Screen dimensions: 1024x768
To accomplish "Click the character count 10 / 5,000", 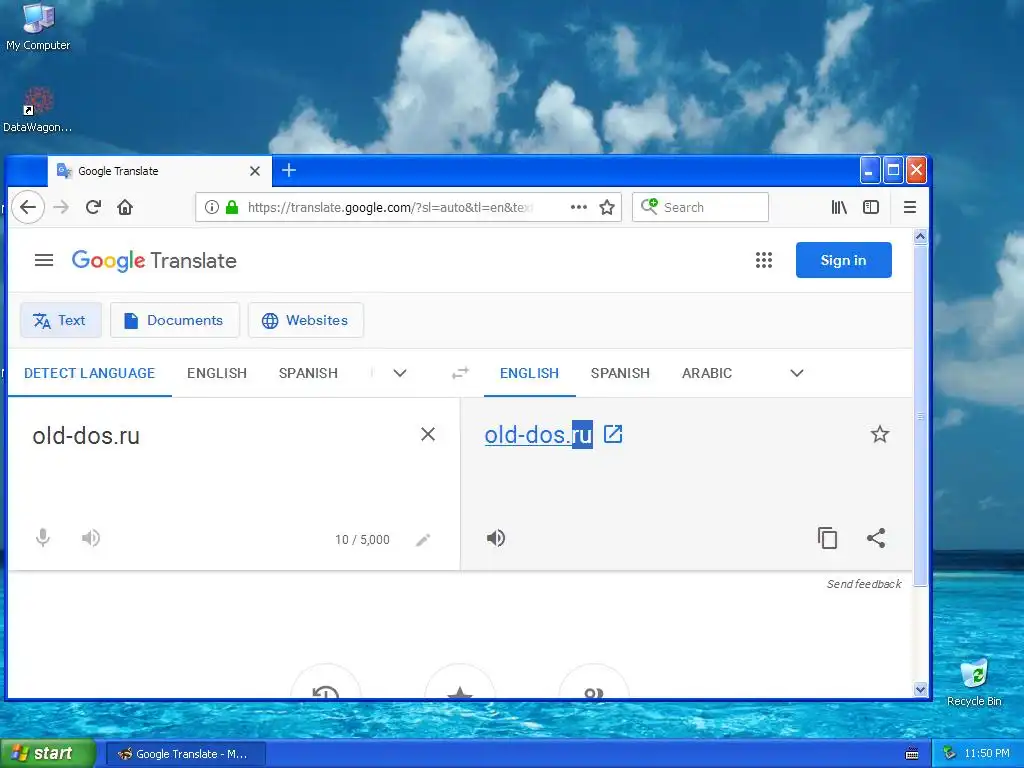I will coord(362,539).
